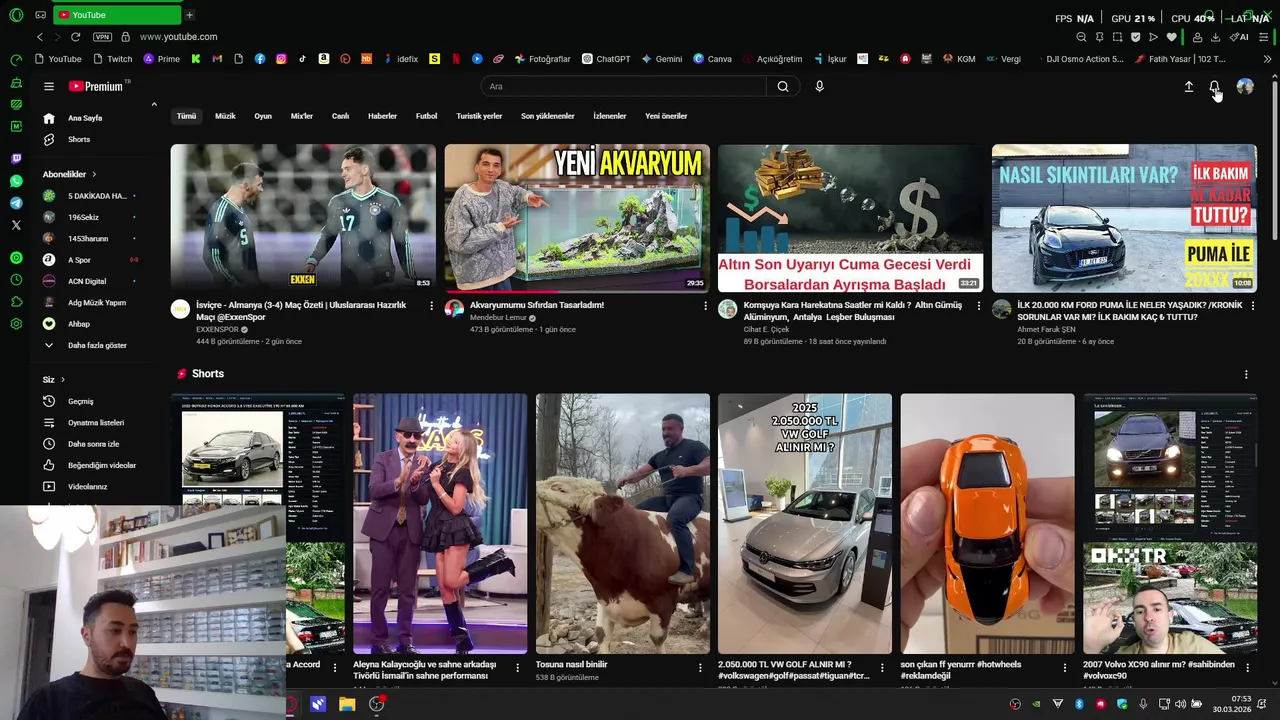Open options for Tosuna nasıl binilir short
This screenshot has width=1280, height=720.
700,667
